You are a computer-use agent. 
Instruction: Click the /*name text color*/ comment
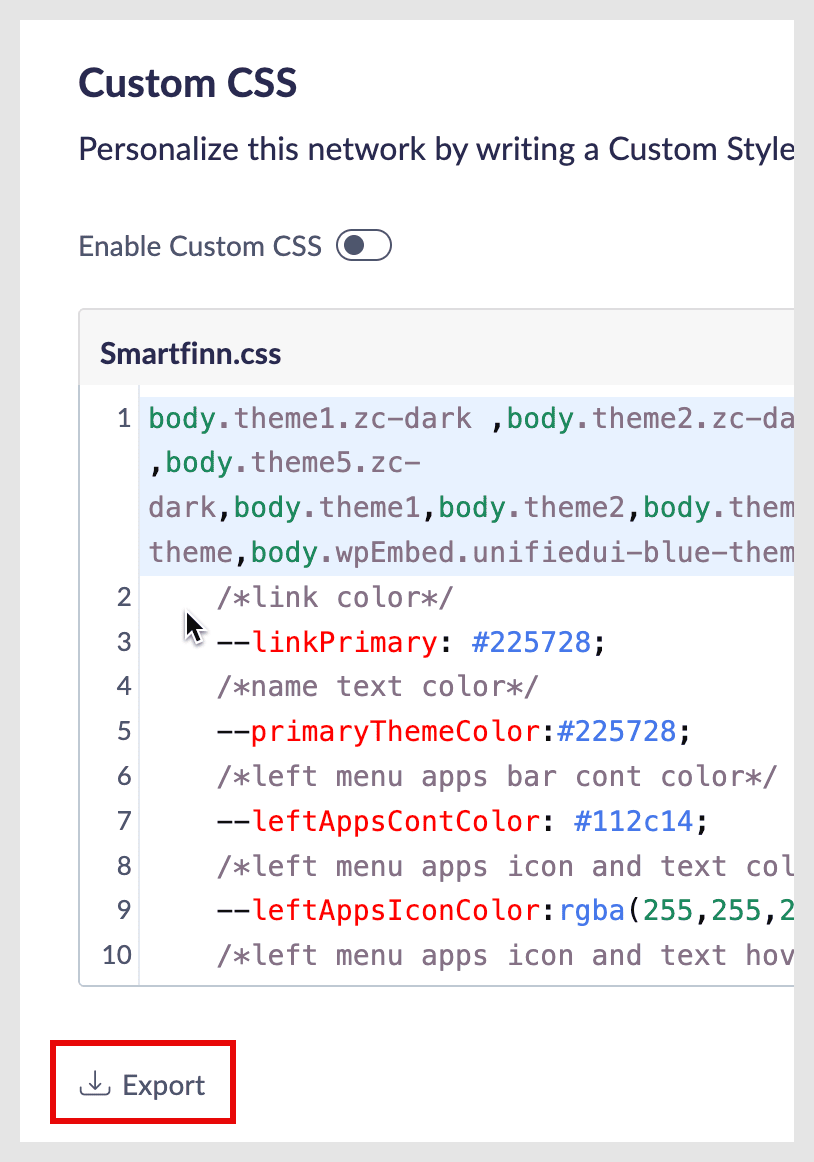pyautogui.click(x=377, y=686)
